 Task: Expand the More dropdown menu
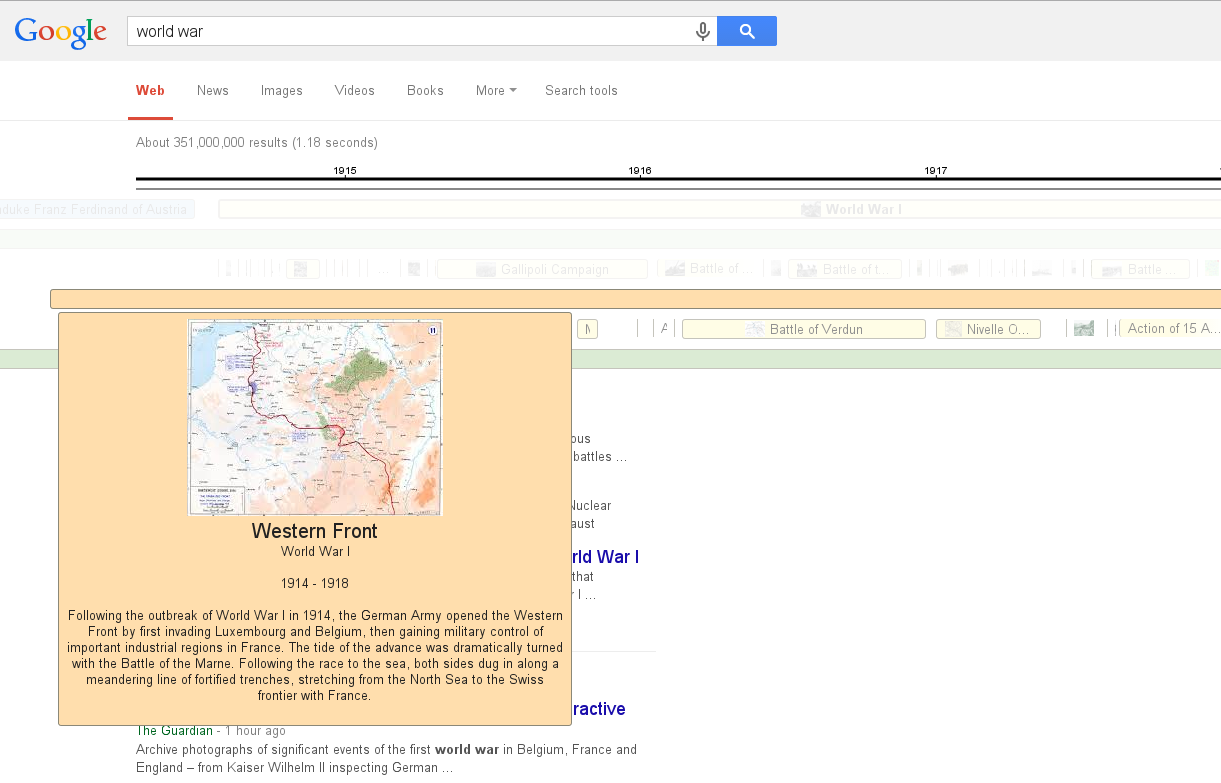[496, 90]
